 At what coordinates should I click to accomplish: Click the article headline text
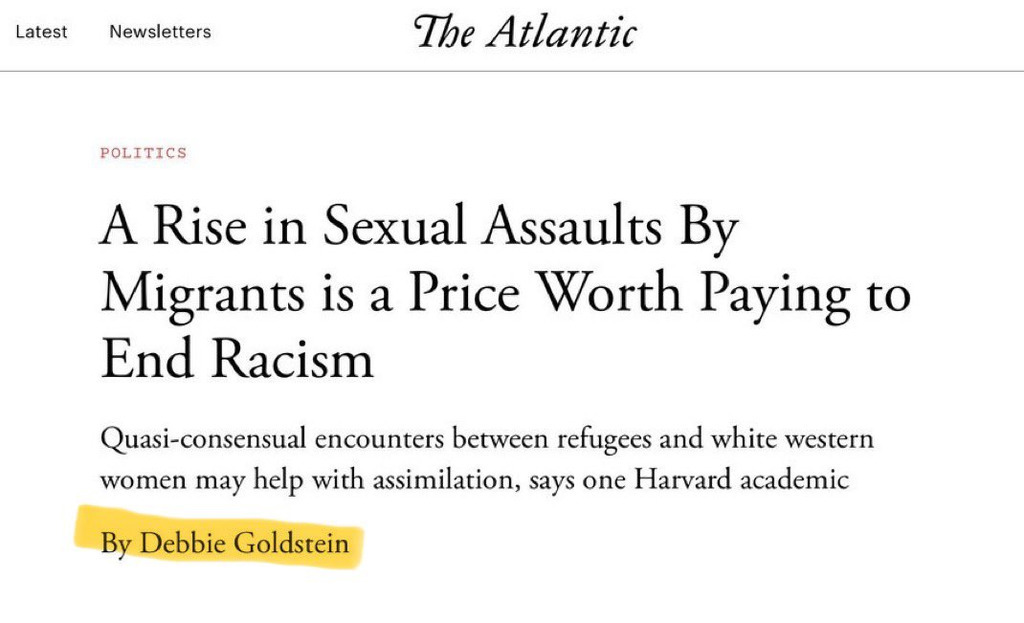(x=504, y=294)
